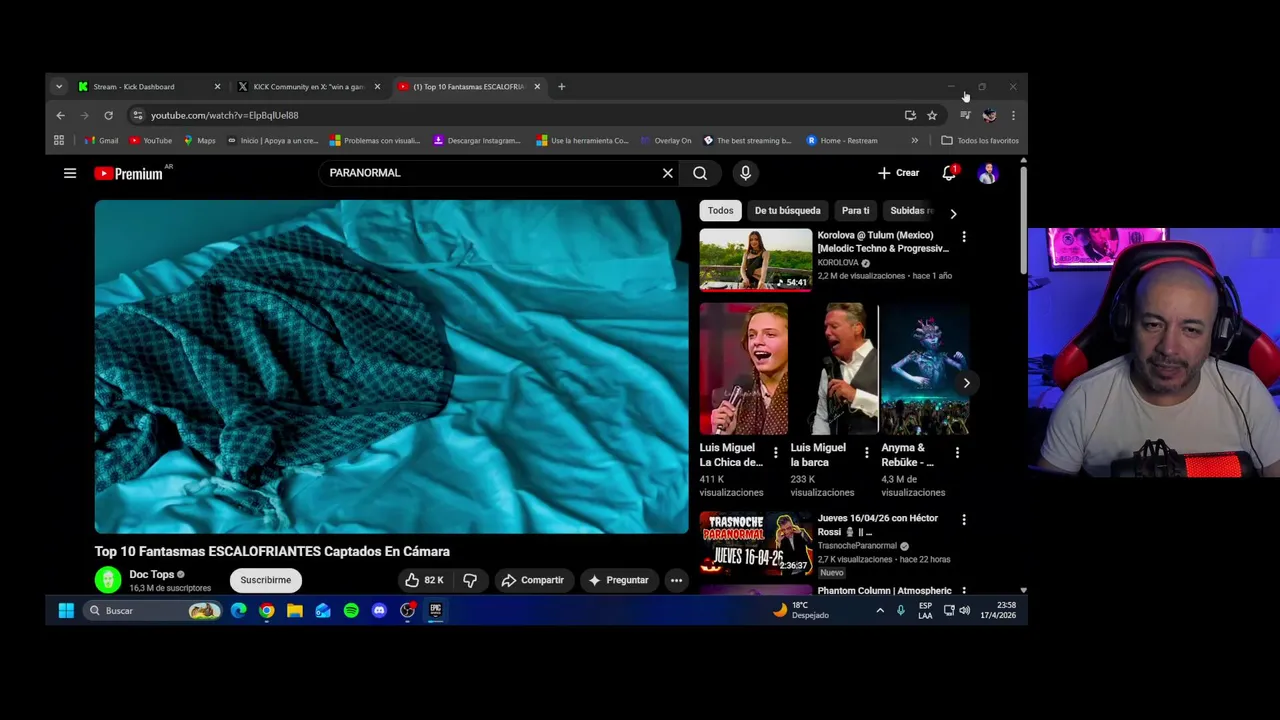1280x720 pixels.
Task: Expand hidden bookmarks chevron
Action: pos(914,141)
